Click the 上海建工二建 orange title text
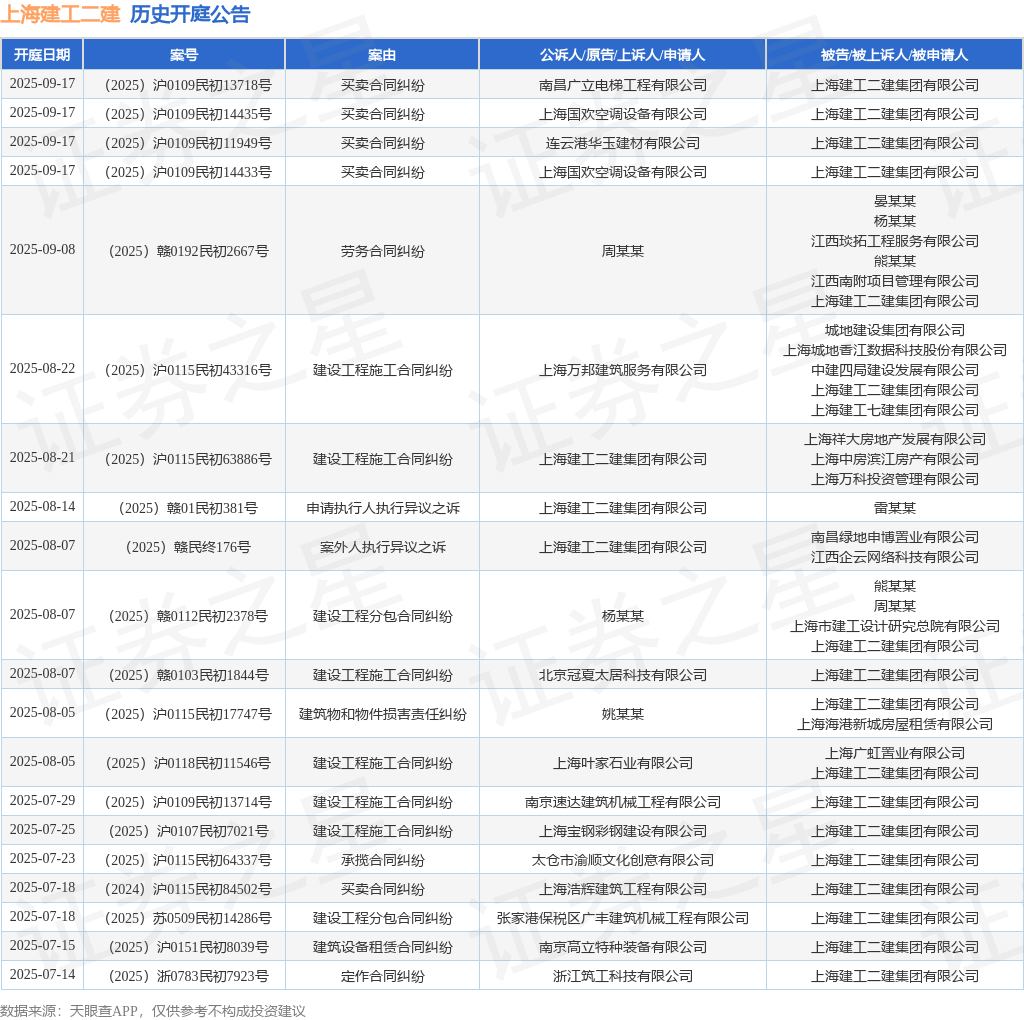The height and width of the screenshot is (1020, 1024). pos(60,14)
